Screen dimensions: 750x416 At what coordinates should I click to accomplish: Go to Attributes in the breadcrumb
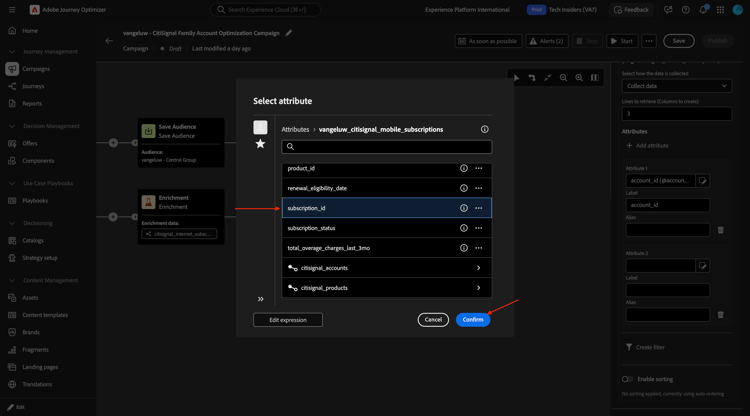coord(295,129)
